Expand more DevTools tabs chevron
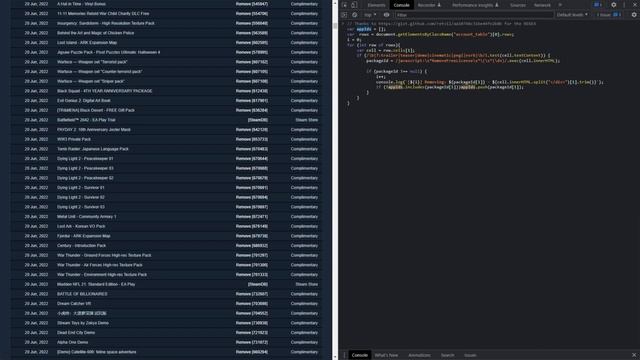This screenshot has width=640, height=360. pos(560,5)
